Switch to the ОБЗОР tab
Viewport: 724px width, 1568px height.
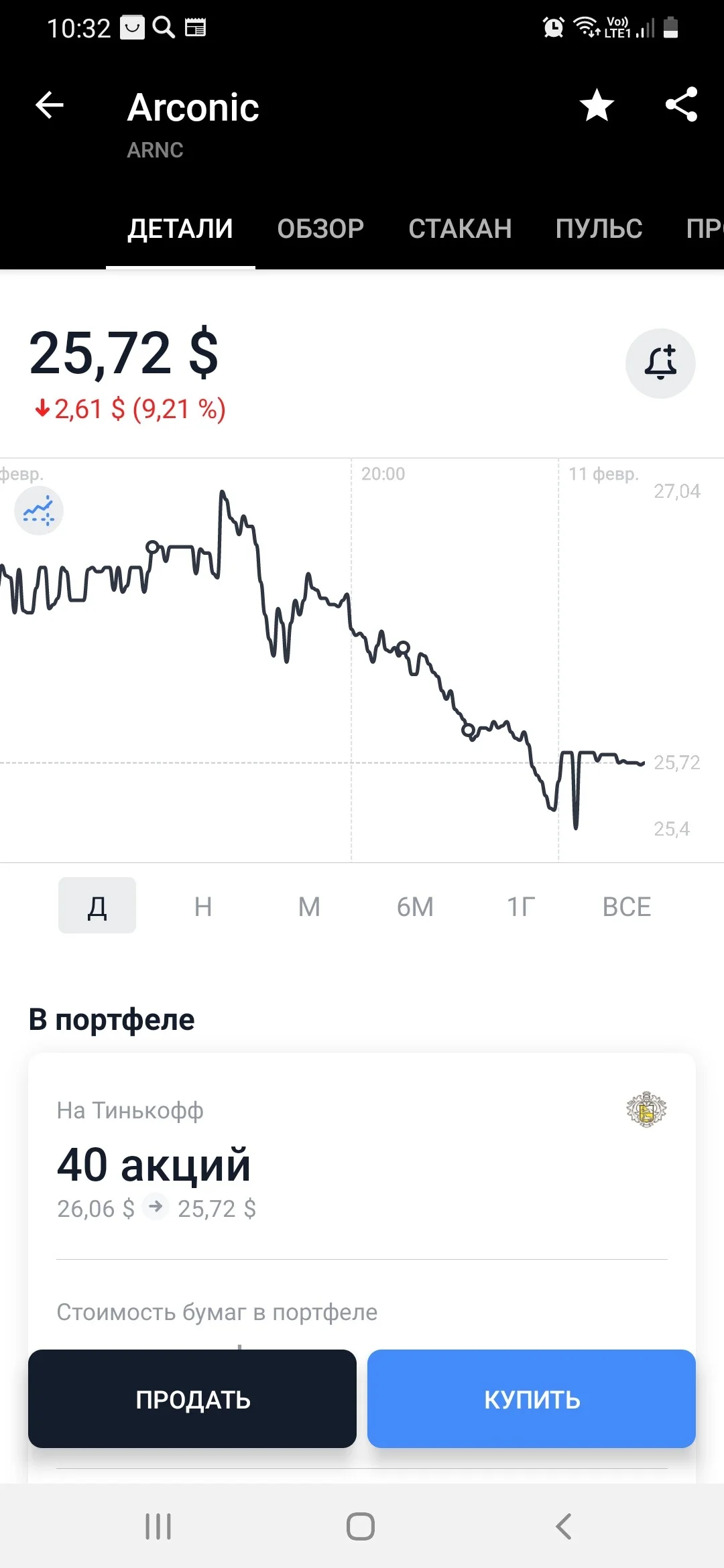pyautogui.click(x=320, y=229)
